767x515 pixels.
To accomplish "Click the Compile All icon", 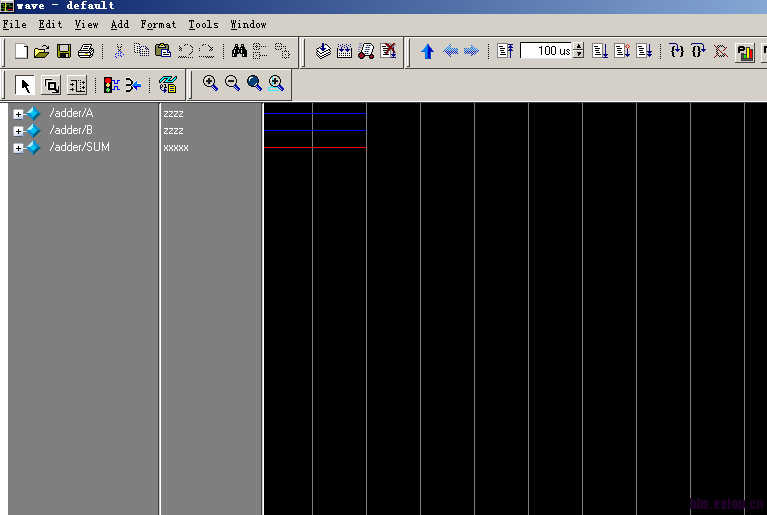I will click(344, 51).
